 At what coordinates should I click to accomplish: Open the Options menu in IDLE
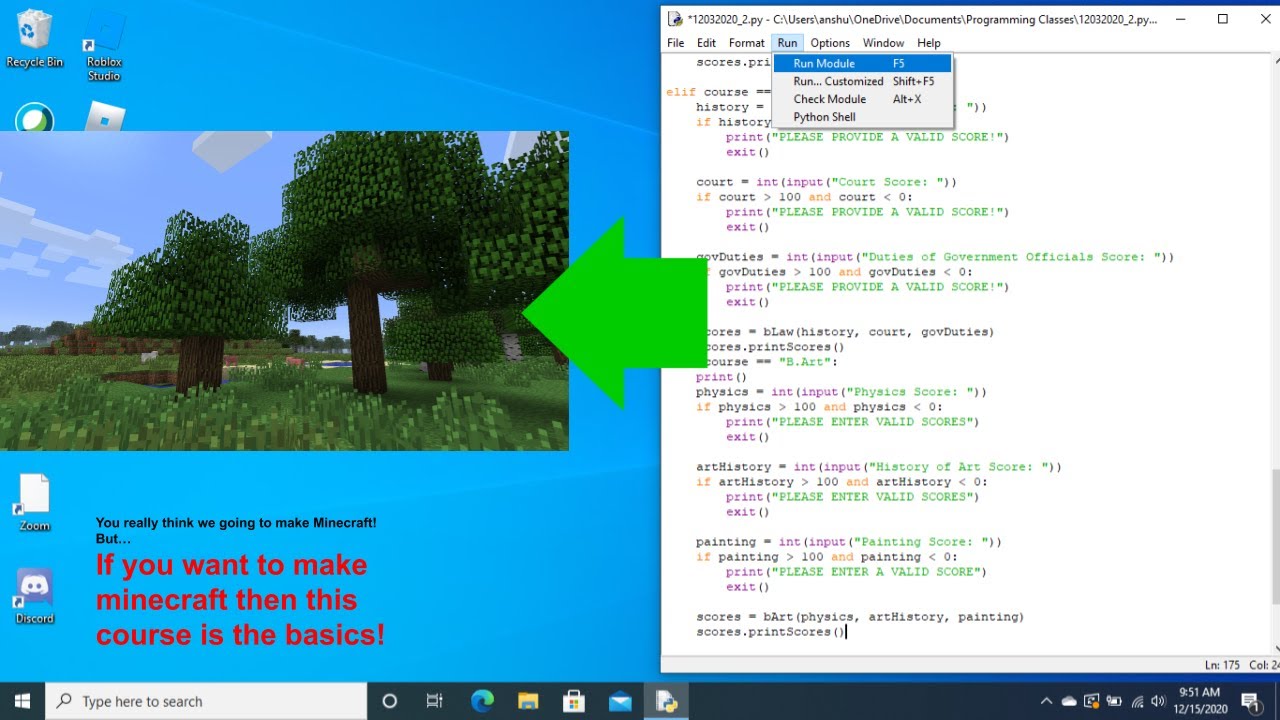pos(830,43)
